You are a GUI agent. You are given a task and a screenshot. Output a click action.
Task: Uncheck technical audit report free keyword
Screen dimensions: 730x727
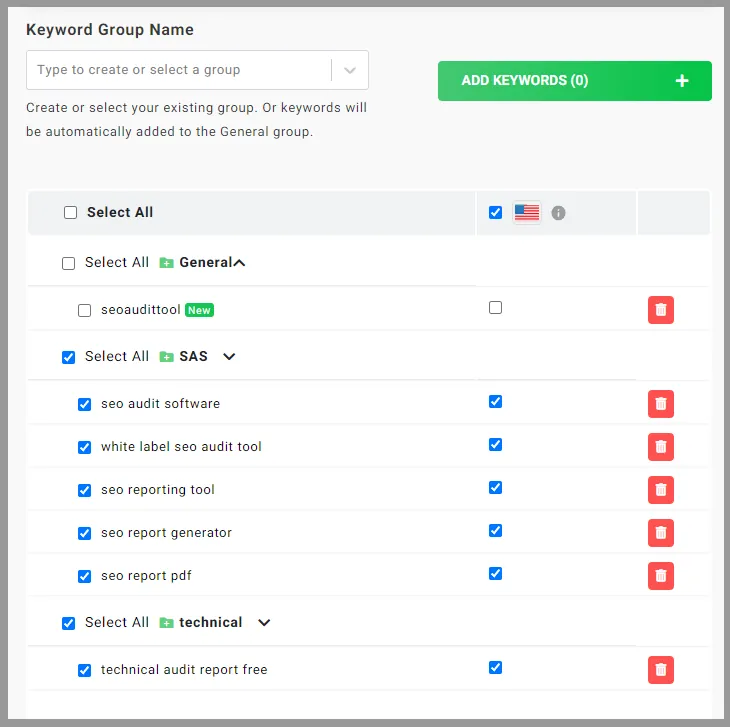[84, 671]
